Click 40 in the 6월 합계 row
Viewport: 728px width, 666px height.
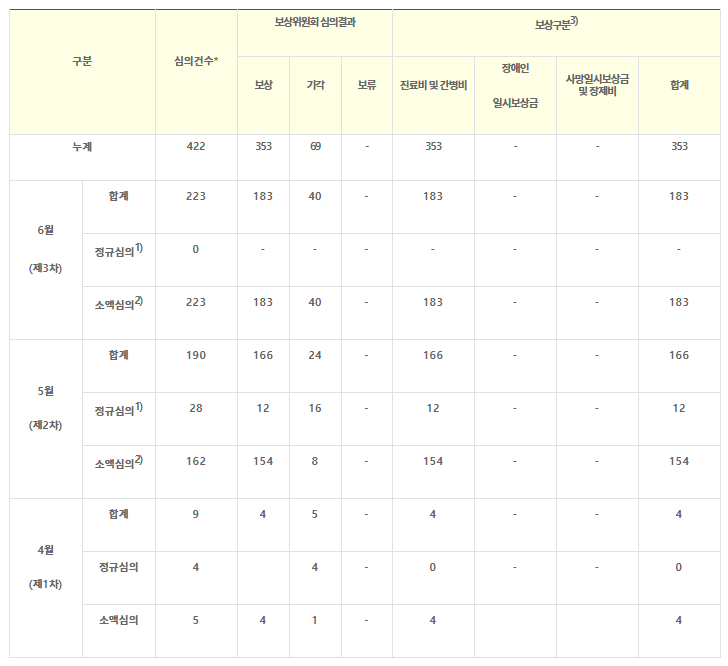[315, 196]
